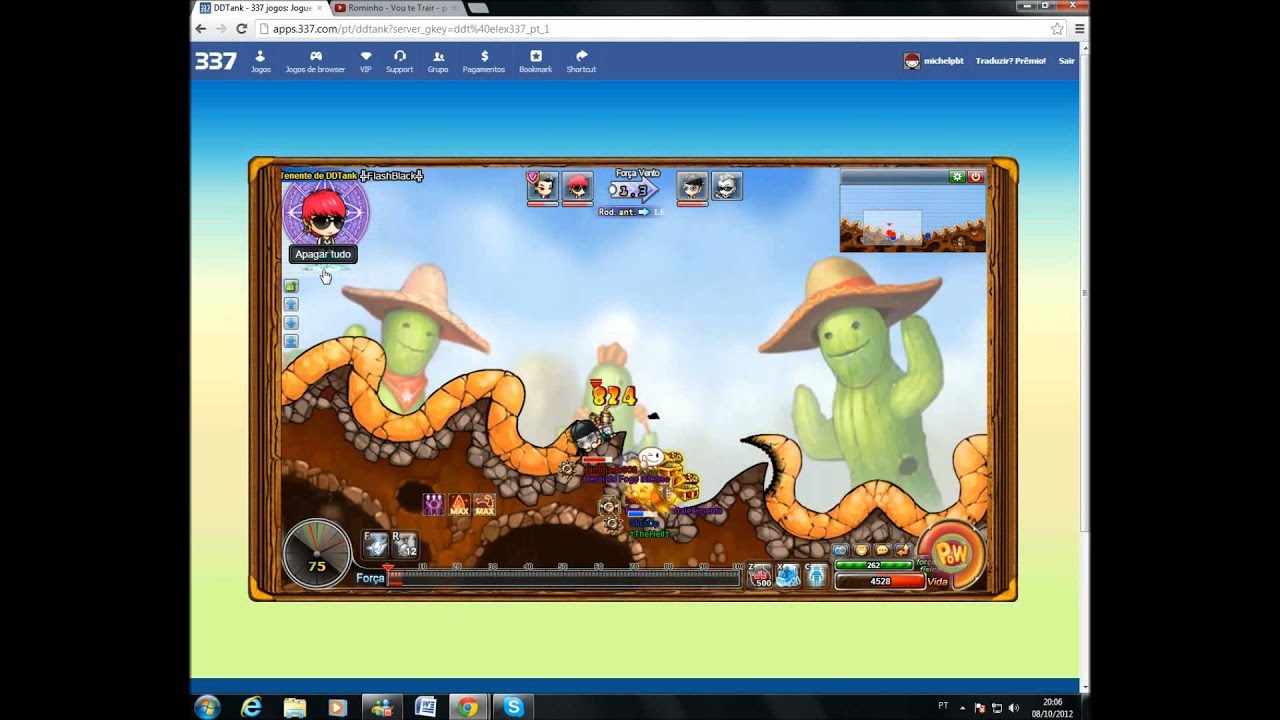Click the minimap view
This screenshot has width=1280, height=720.
click(913, 218)
